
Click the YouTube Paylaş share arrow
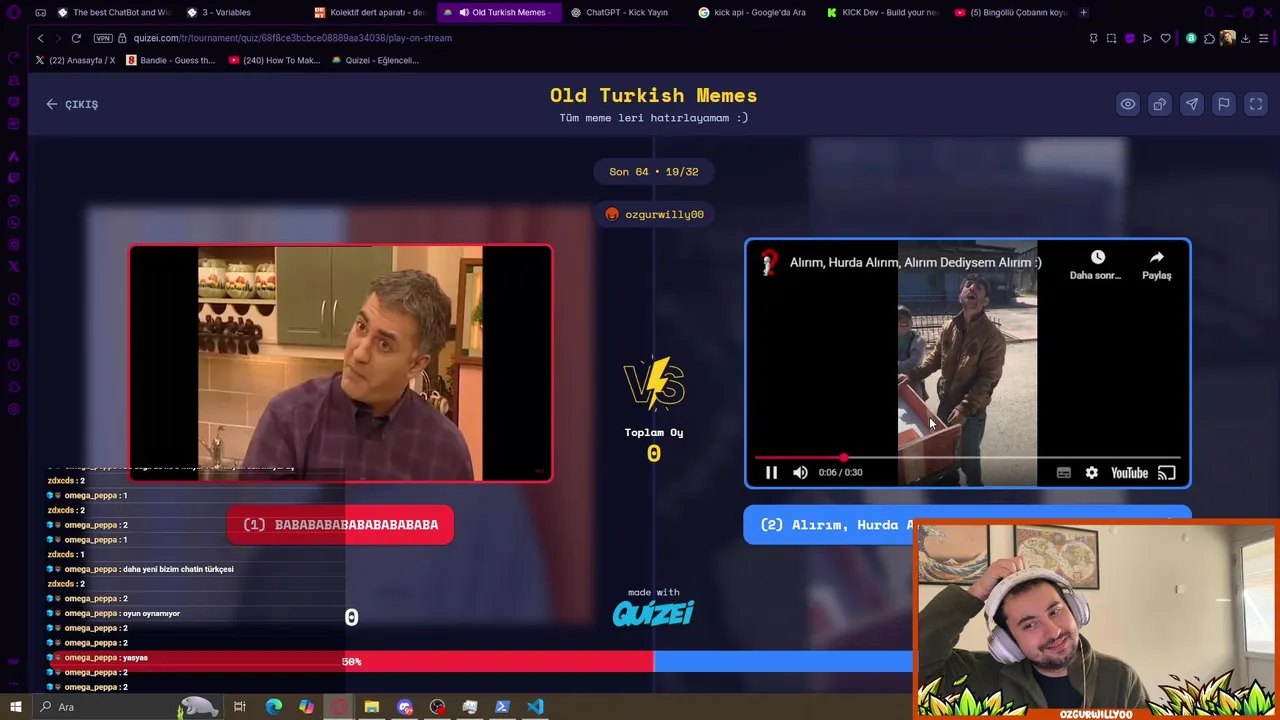point(1156,258)
